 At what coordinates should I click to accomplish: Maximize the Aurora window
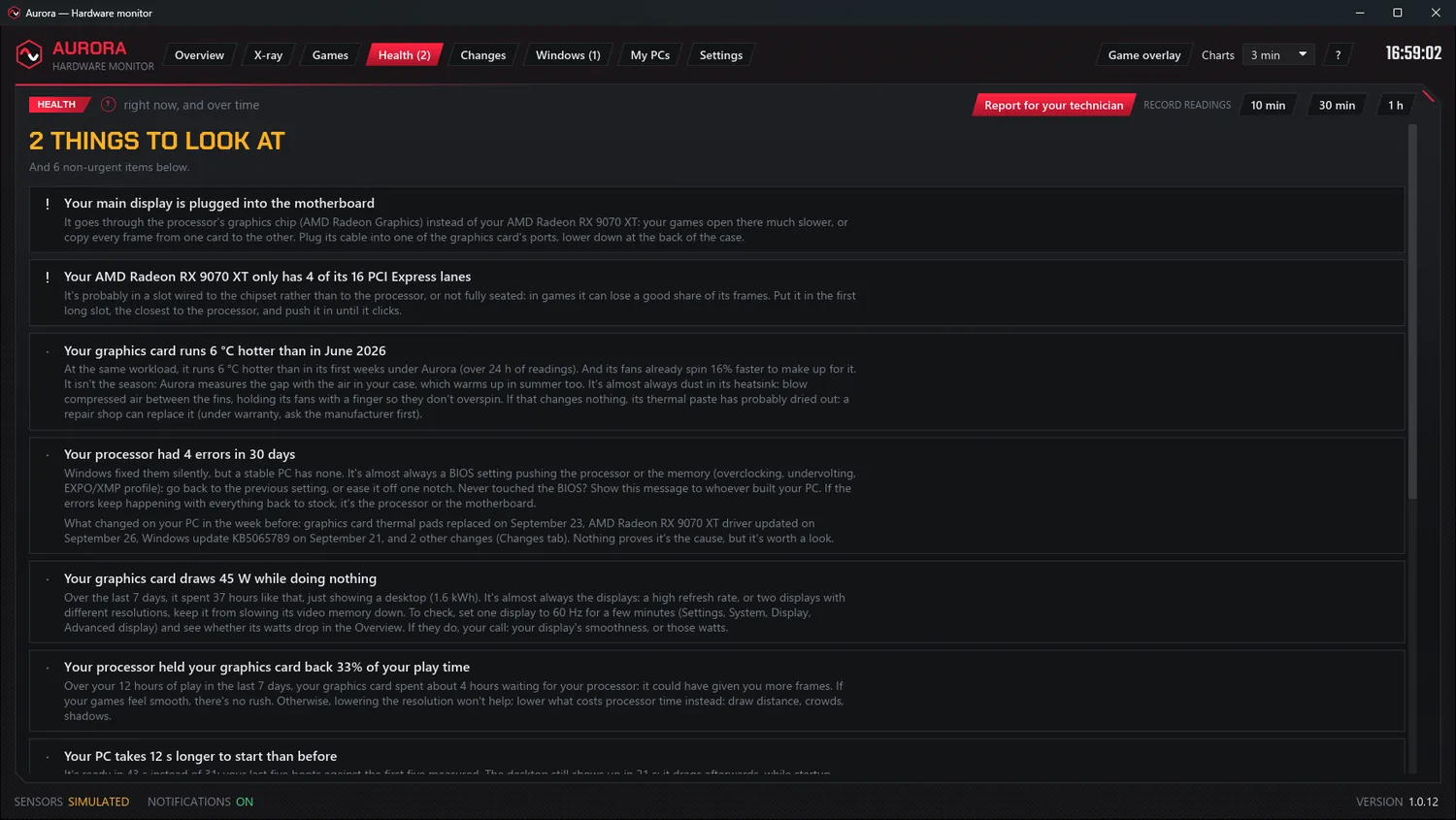[1398, 13]
